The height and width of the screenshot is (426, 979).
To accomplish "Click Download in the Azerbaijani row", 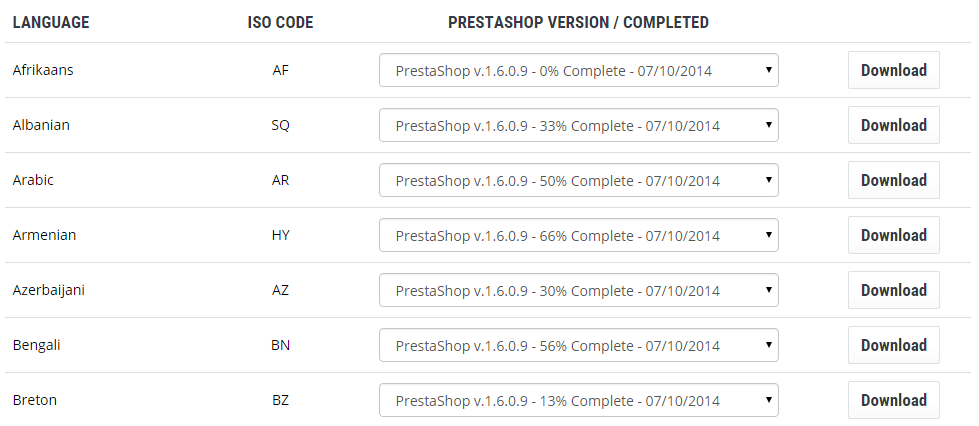I will (893, 290).
